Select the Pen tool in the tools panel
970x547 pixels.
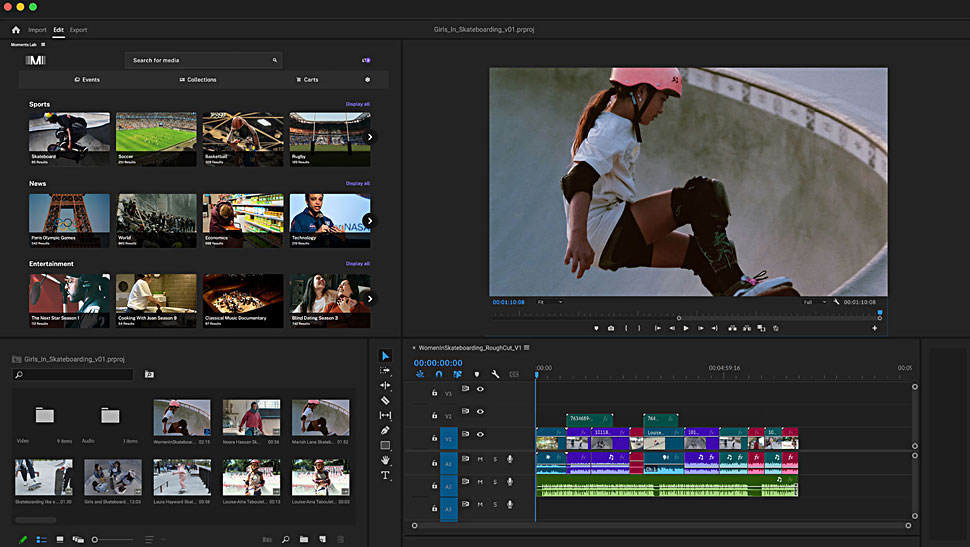[x=386, y=430]
